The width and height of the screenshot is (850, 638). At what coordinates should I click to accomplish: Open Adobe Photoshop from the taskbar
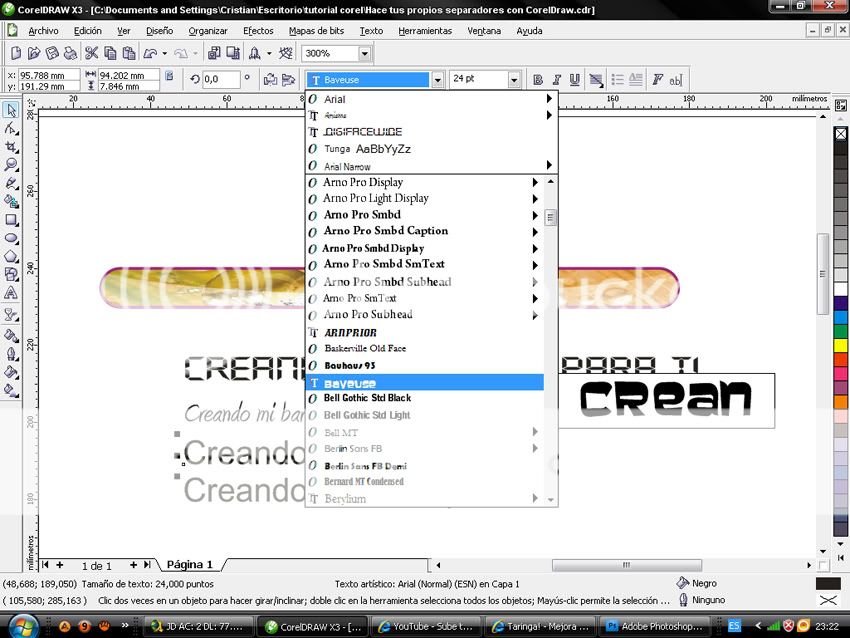coord(654,626)
